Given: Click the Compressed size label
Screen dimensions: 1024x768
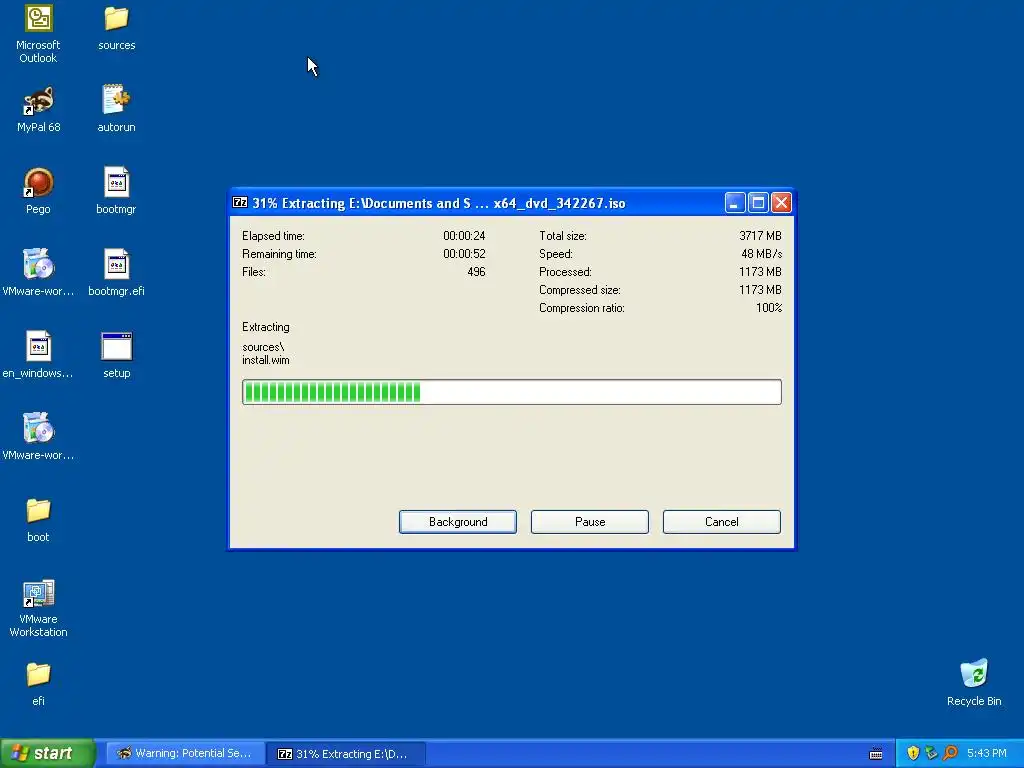Looking at the screenshot, I should point(579,290).
